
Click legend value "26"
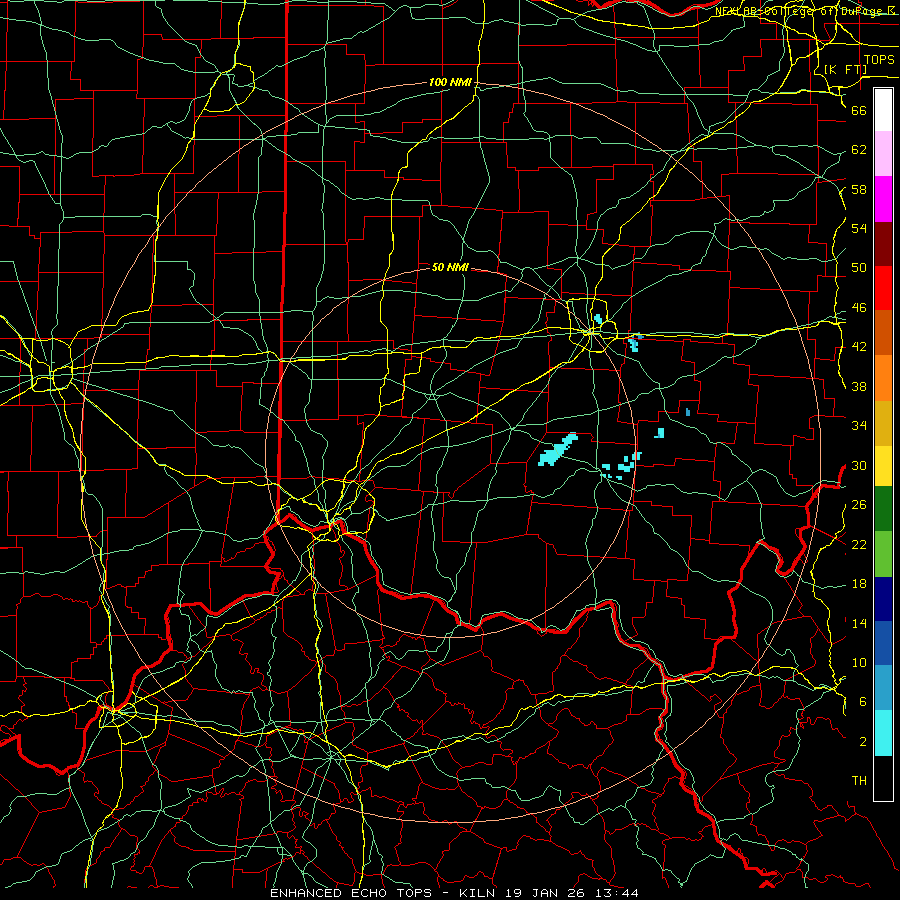coord(859,505)
